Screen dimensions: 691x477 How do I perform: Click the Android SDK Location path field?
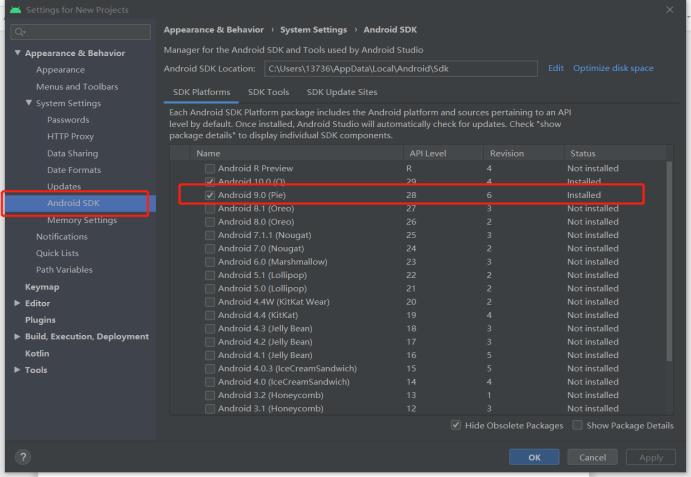[401, 69]
